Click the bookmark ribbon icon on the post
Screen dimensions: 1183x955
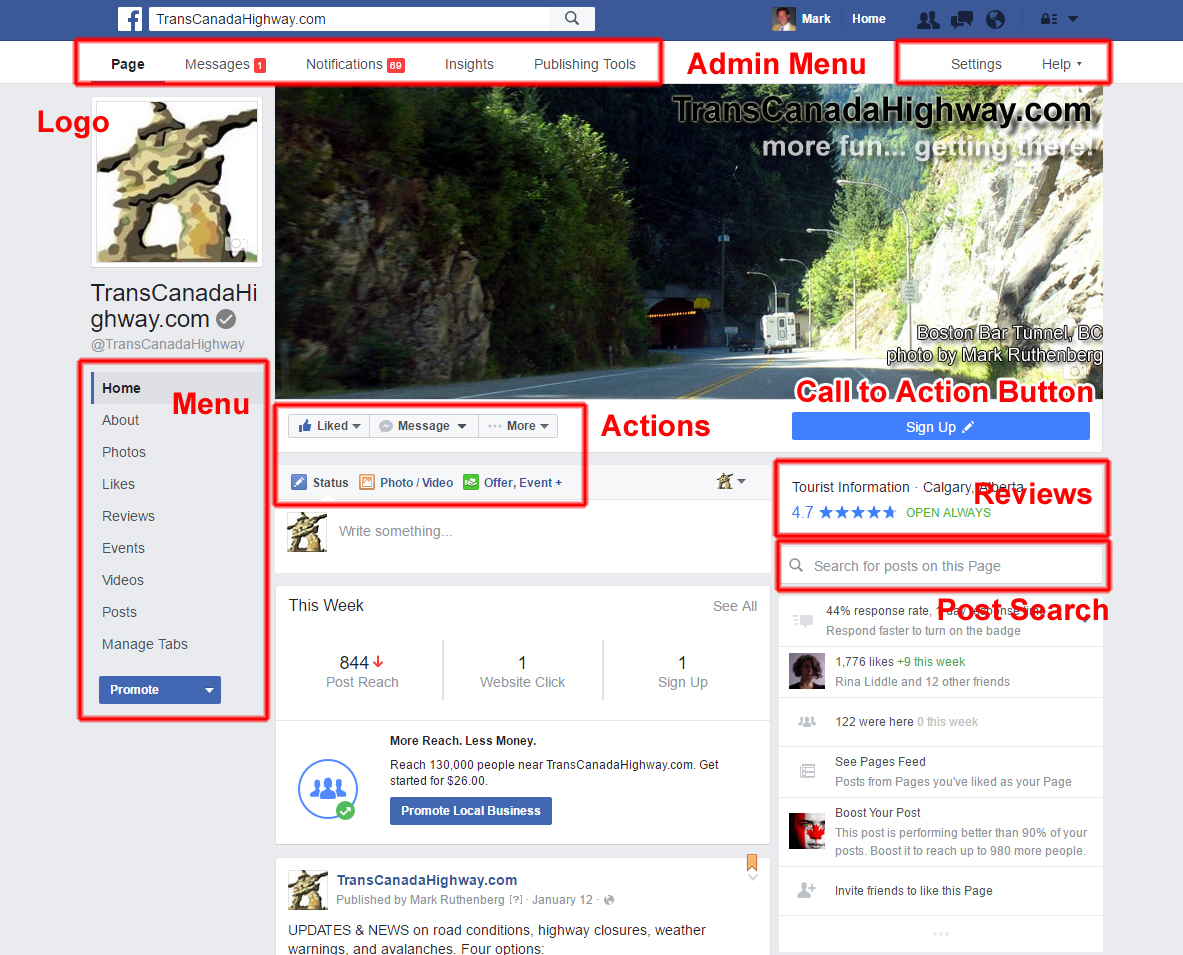[751, 862]
